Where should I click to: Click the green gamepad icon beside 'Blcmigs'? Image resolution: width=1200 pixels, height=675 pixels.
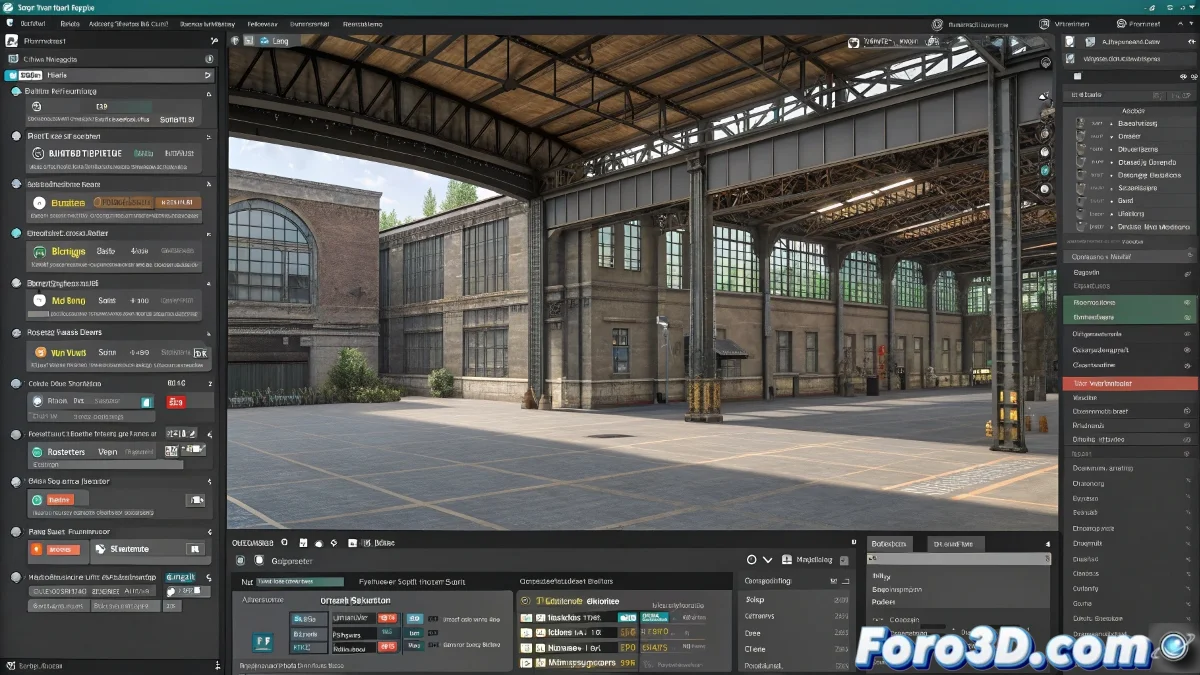pyautogui.click(x=39, y=252)
